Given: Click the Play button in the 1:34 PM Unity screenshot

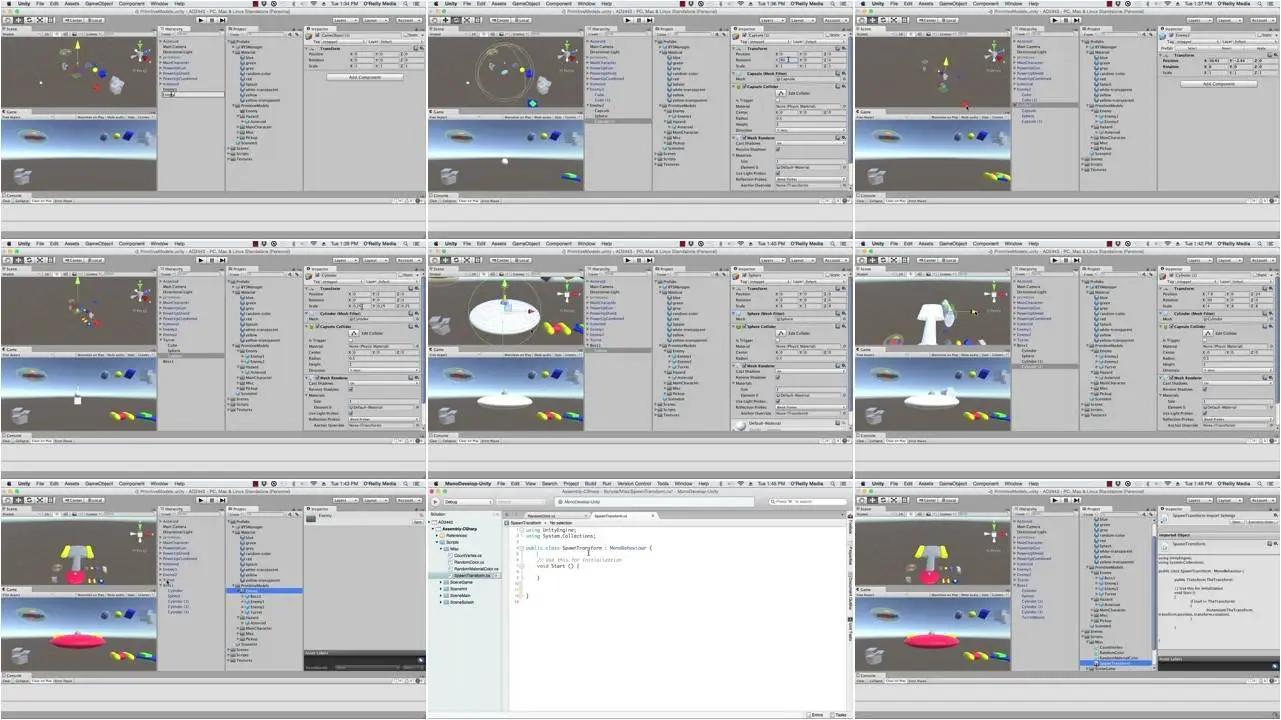Looking at the screenshot, I should [x=201, y=20].
